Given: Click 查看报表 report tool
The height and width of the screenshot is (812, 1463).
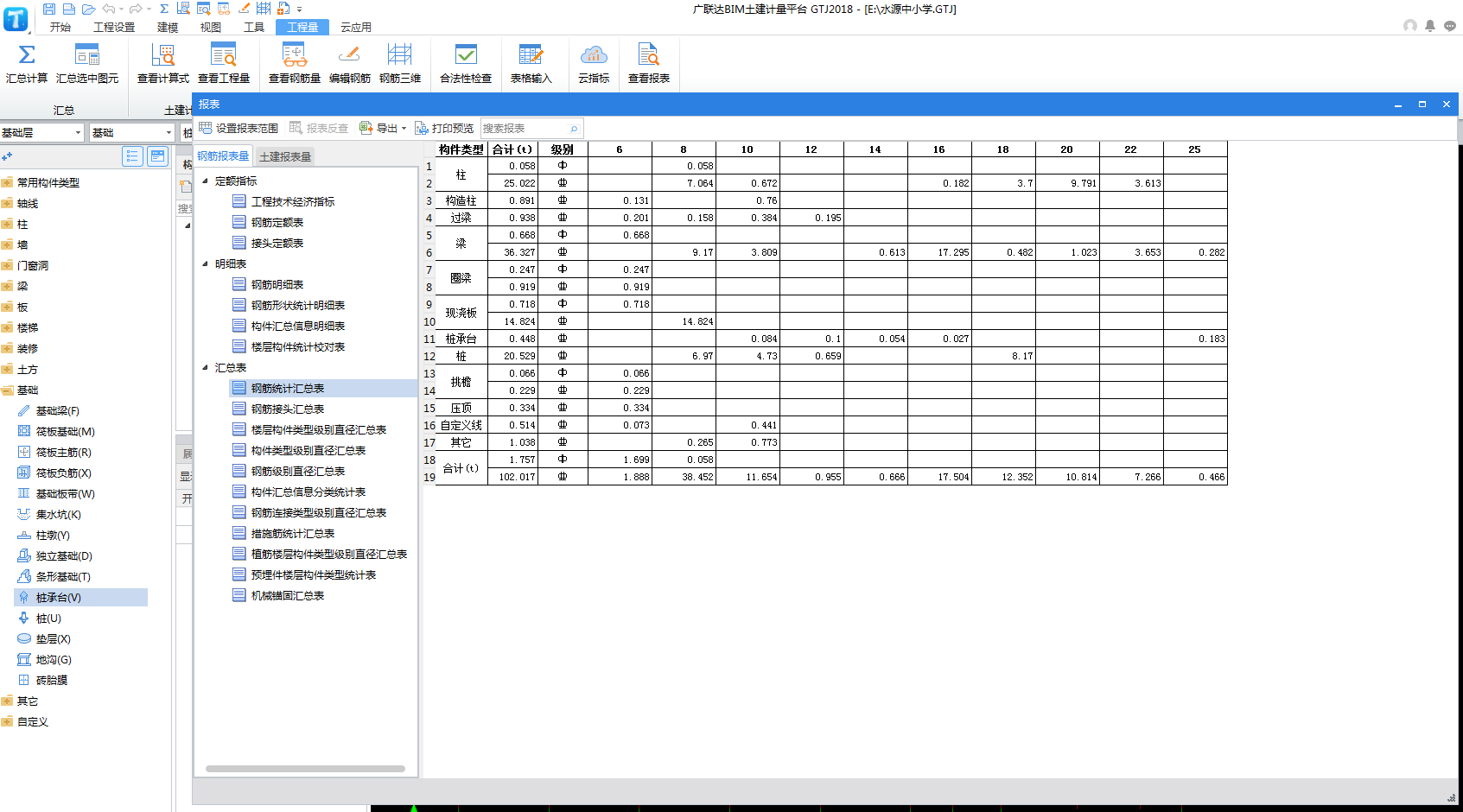Looking at the screenshot, I should tap(649, 64).
